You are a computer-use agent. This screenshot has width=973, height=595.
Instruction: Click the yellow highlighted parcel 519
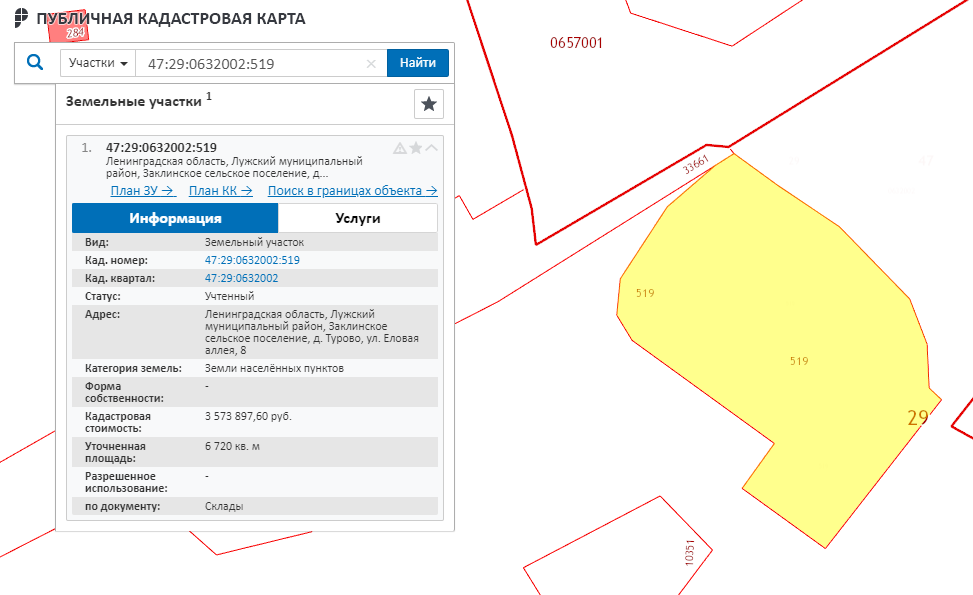pyautogui.click(x=790, y=330)
